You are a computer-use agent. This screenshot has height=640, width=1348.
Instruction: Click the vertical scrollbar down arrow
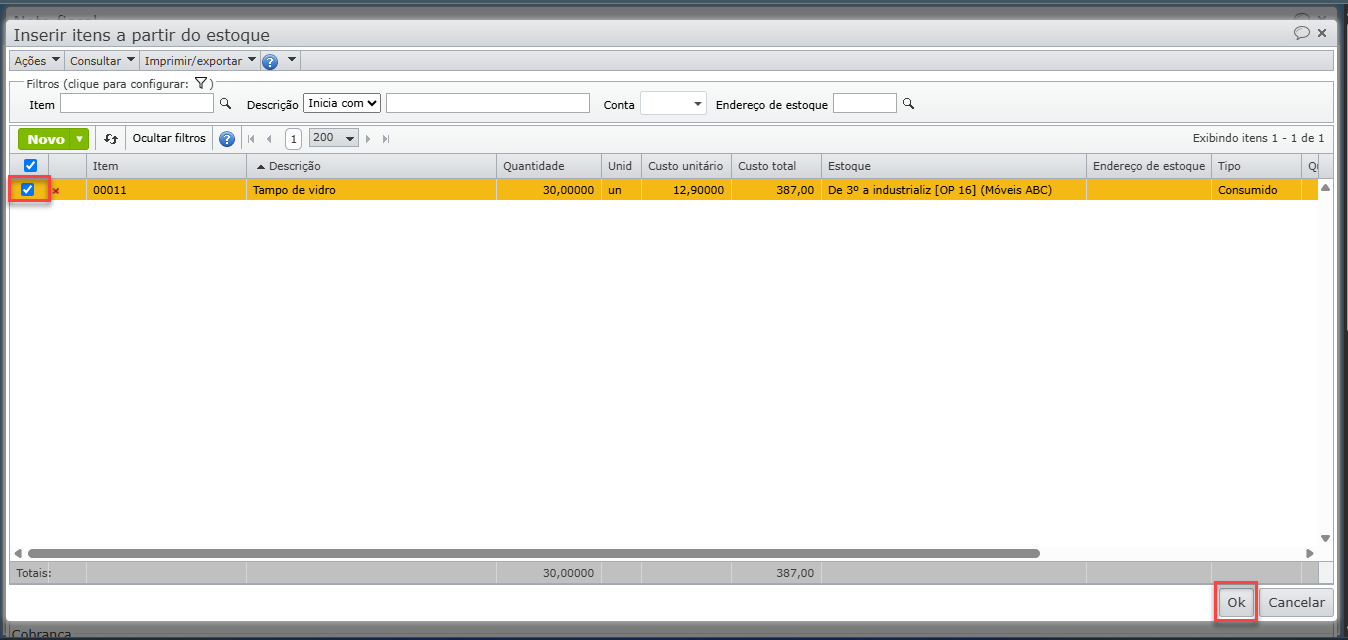[x=1326, y=538]
